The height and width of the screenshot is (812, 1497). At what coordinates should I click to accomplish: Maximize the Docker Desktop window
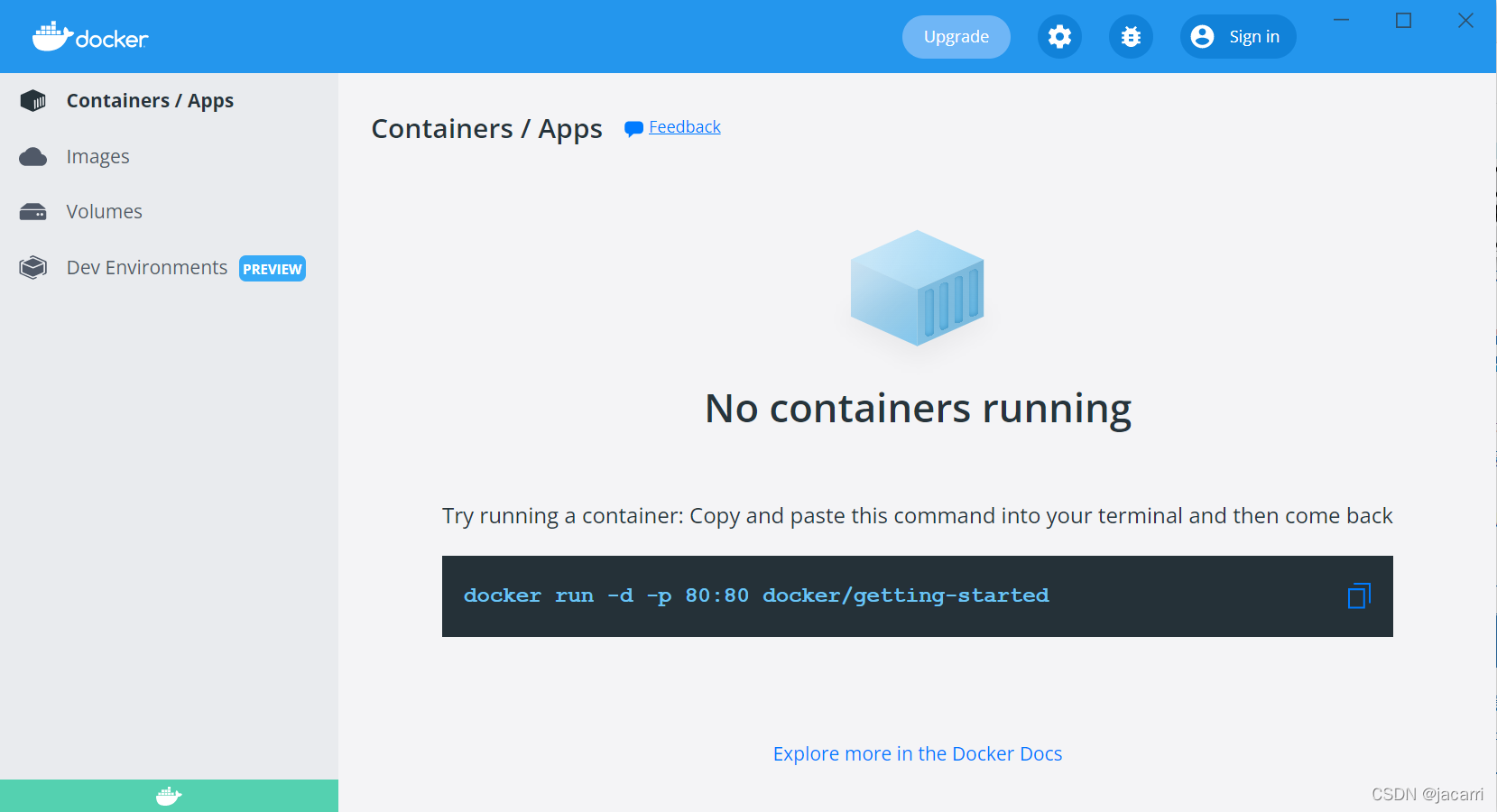(1403, 20)
